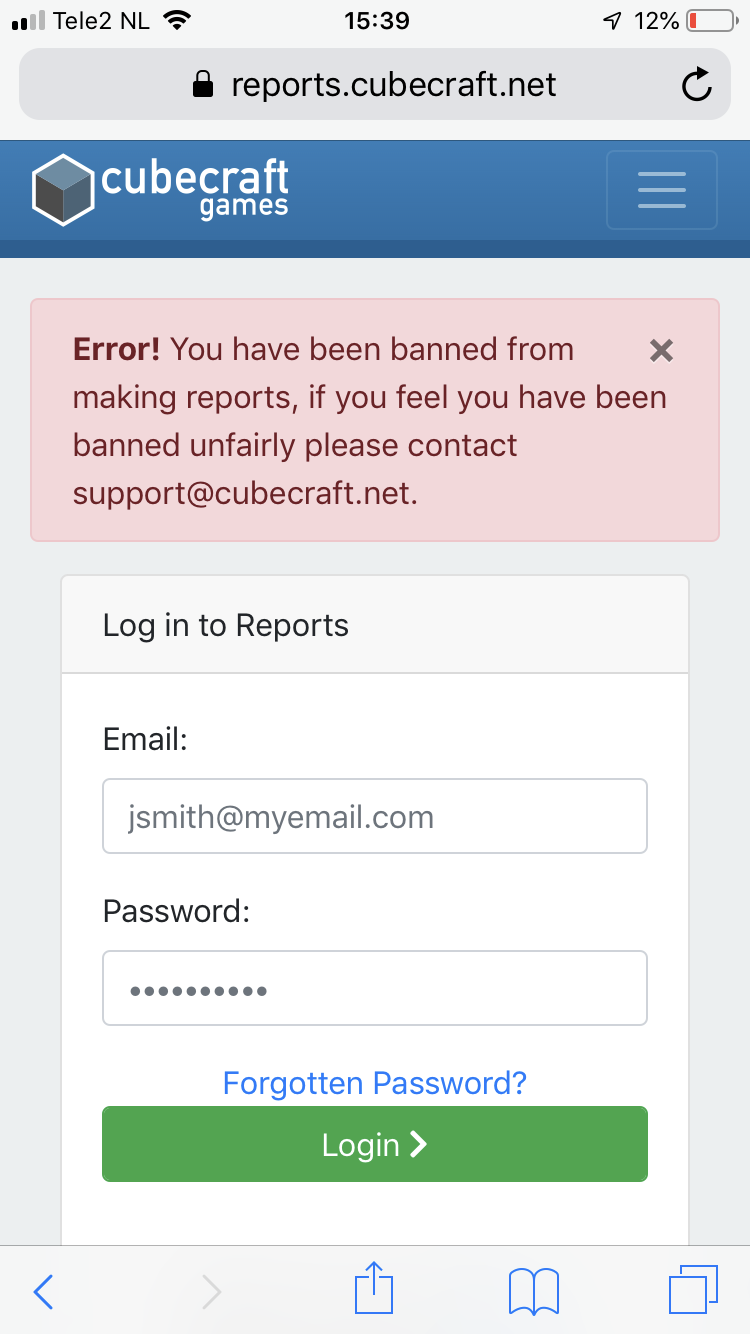Image resolution: width=750 pixels, height=1334 pixels.
Task: Reload the page in Safari
Action: point(697,85)
